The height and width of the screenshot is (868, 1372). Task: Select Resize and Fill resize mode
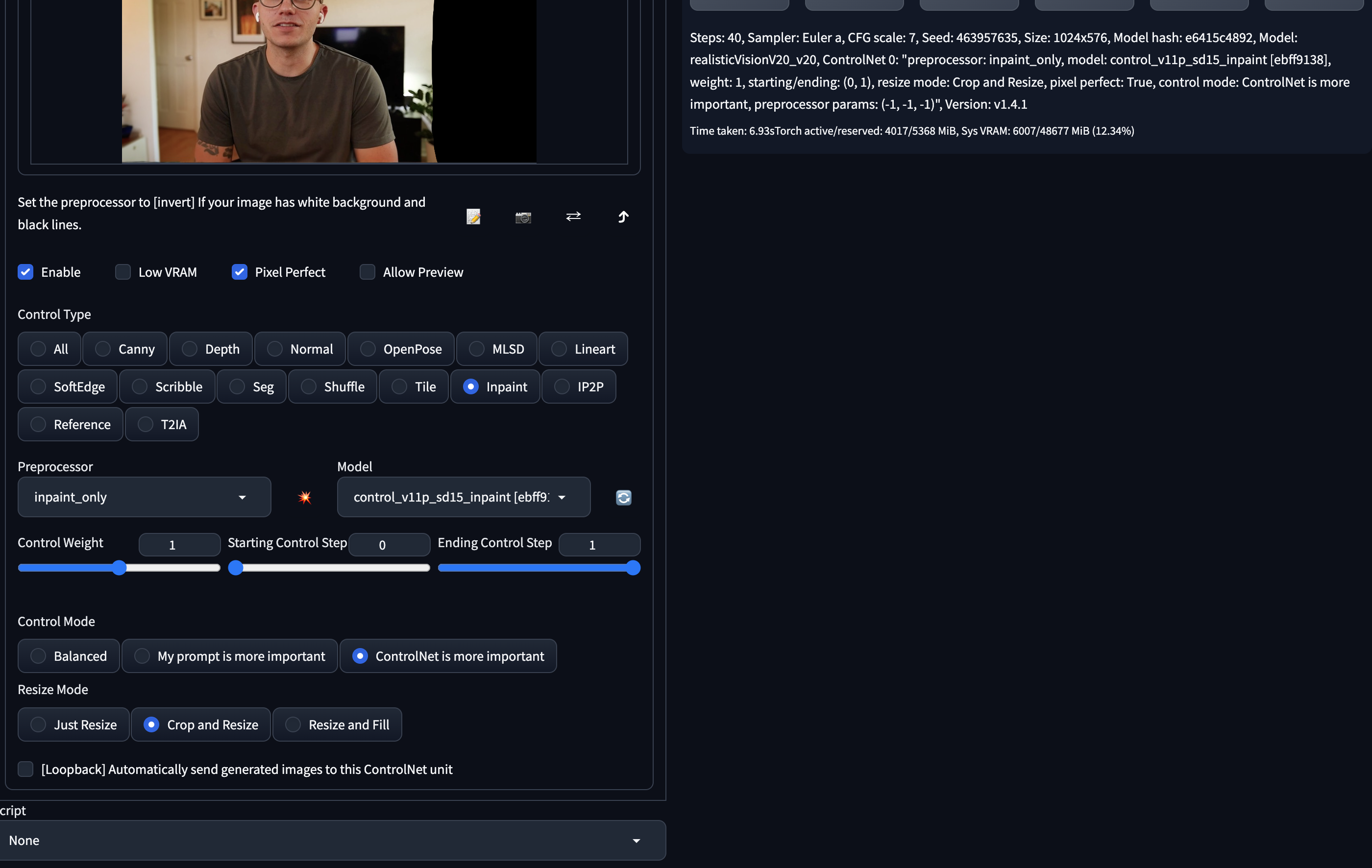(337, 724)
